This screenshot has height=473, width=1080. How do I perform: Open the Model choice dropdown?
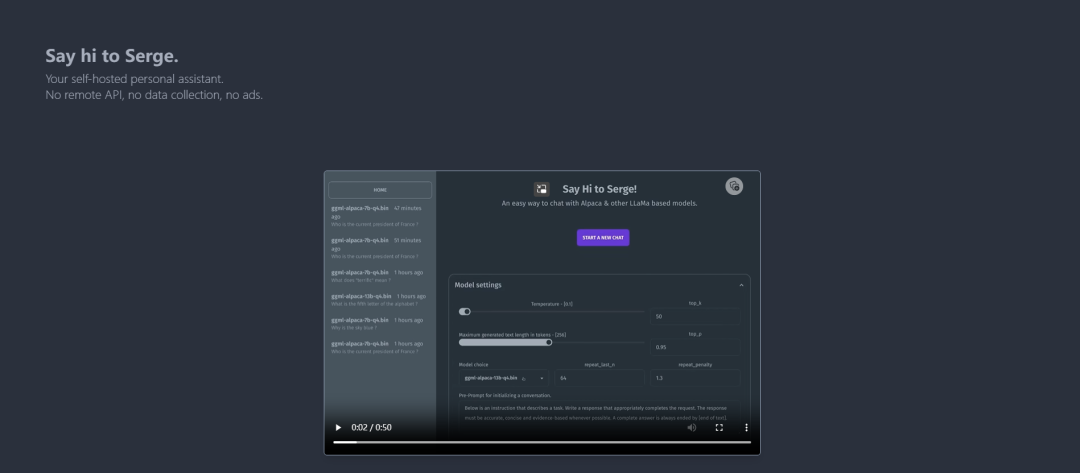click(504, 378)
